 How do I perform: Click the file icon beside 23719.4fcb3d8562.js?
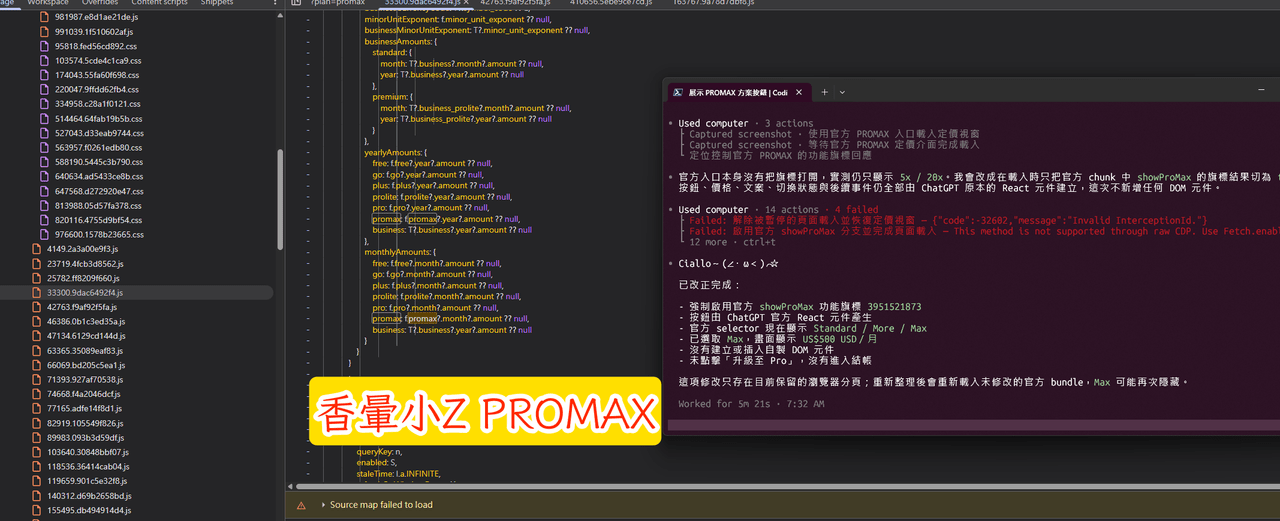pyautogui.click(x=36, y=264)
